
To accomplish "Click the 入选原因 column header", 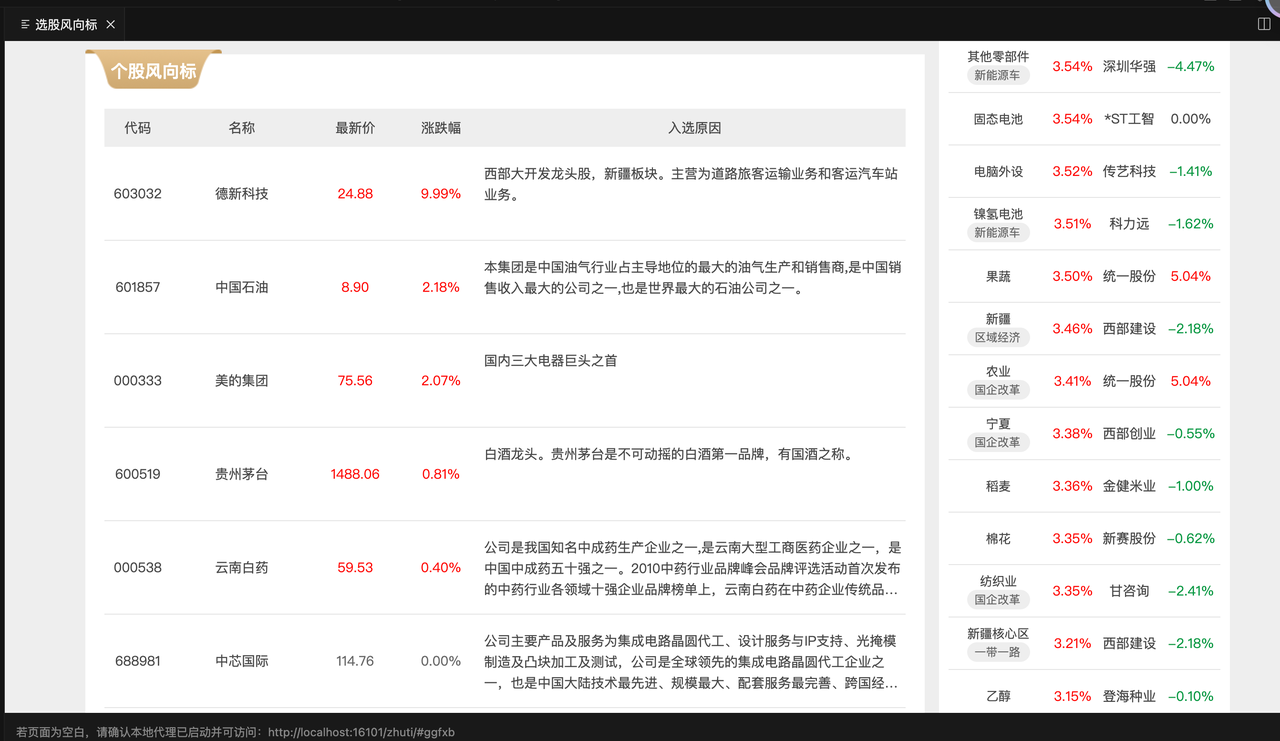I will 695,128.
